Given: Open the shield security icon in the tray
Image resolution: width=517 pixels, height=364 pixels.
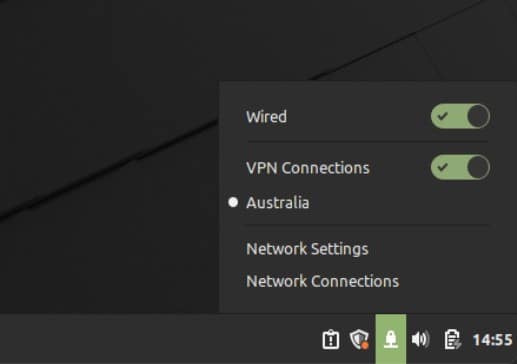Looking at the screenshot, I should (359, 339).
